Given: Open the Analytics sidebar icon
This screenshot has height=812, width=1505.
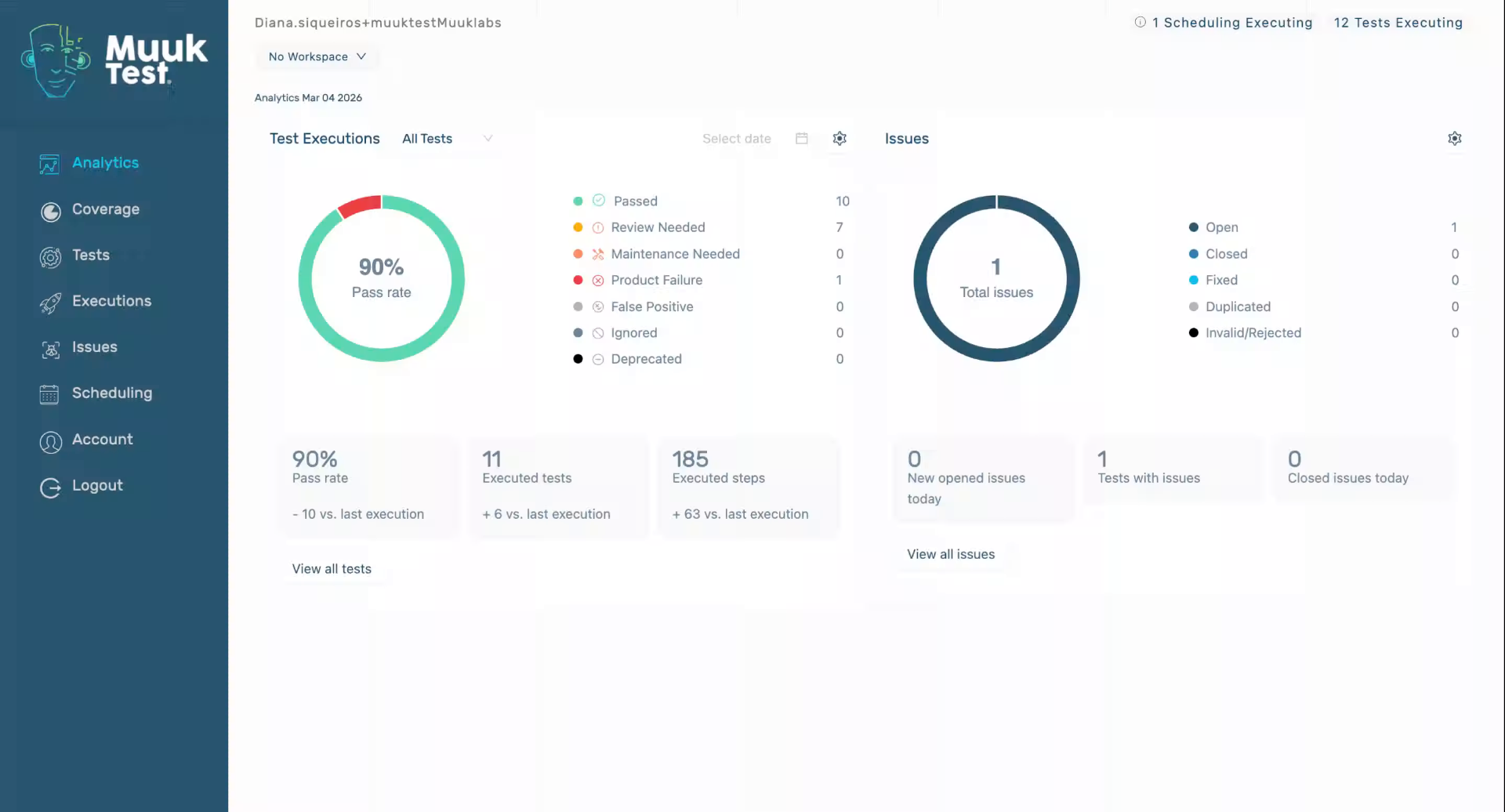Looking at the screenshot, I should coord(49,164).
